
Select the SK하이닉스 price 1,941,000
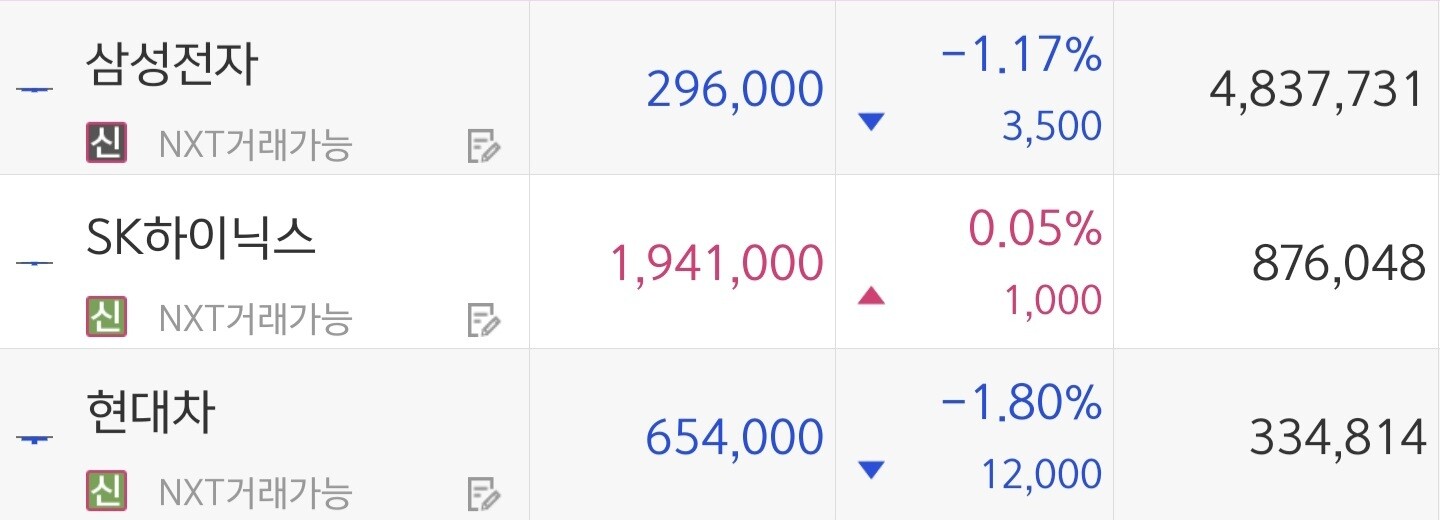[x=717, y=263]
